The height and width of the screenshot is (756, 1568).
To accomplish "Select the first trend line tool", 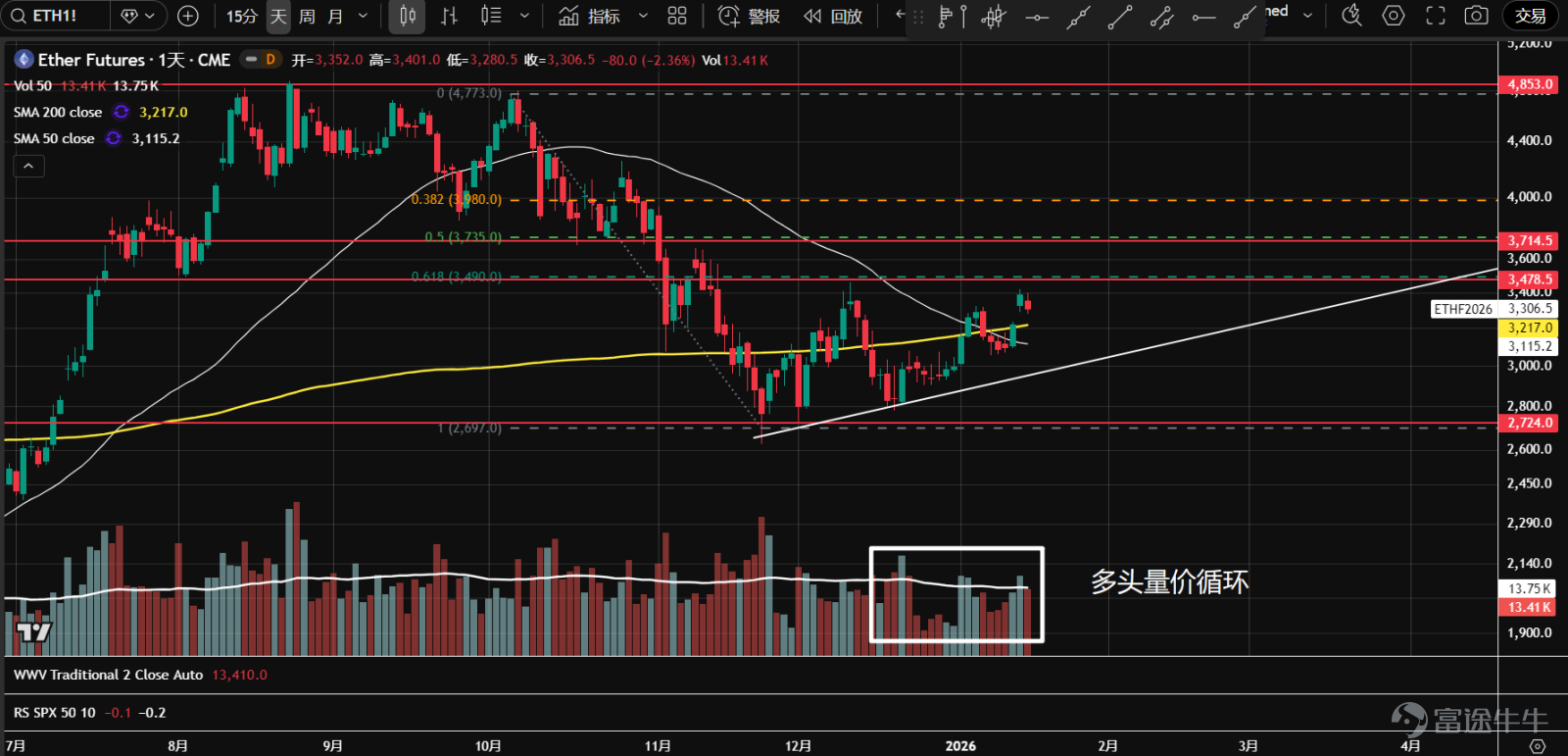I will [1078, 17].
